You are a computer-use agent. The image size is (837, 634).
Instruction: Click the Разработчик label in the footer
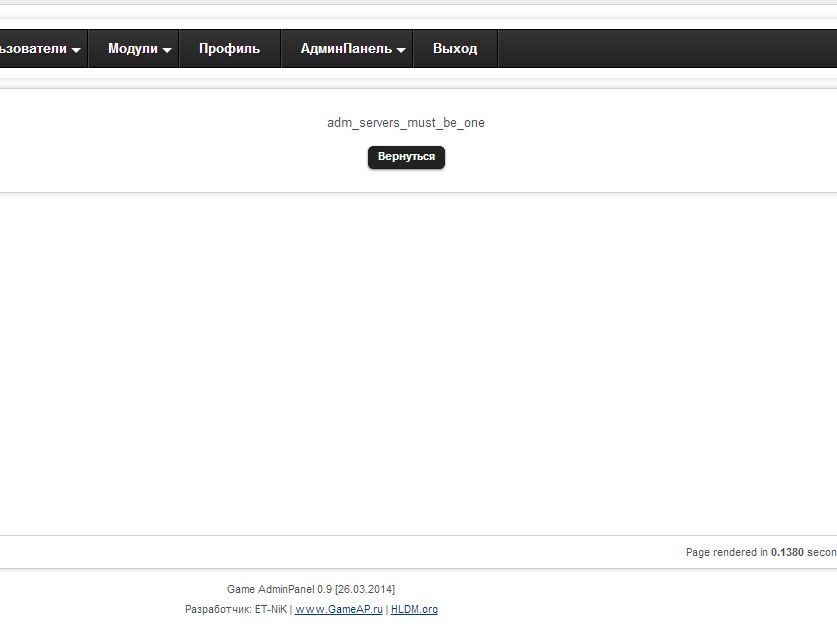(x=217, y=609)
